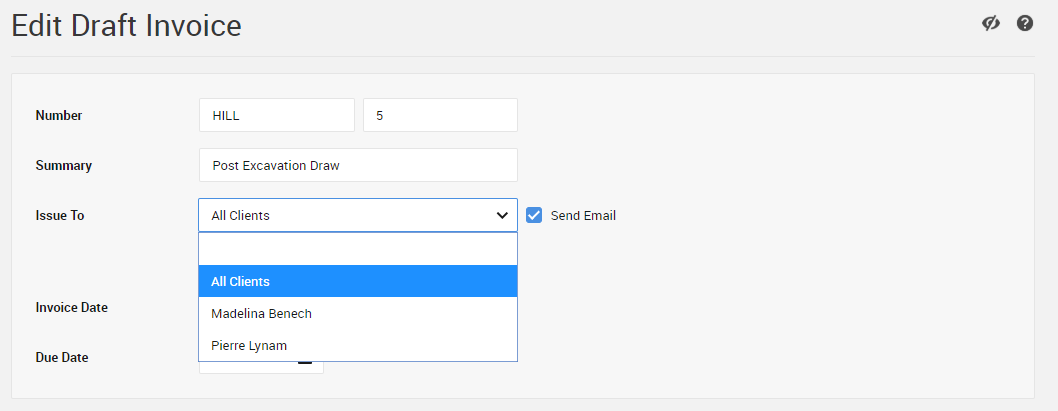
Task: Click the Summary field with Post Excavation Draw
Action: pos(357,165)
